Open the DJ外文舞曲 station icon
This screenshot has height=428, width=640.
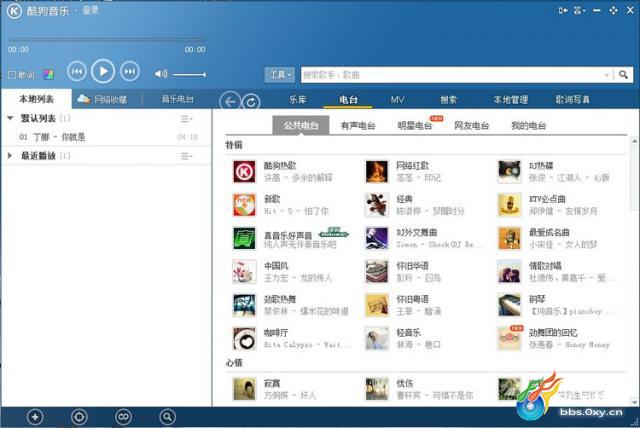tap(377, 238)
